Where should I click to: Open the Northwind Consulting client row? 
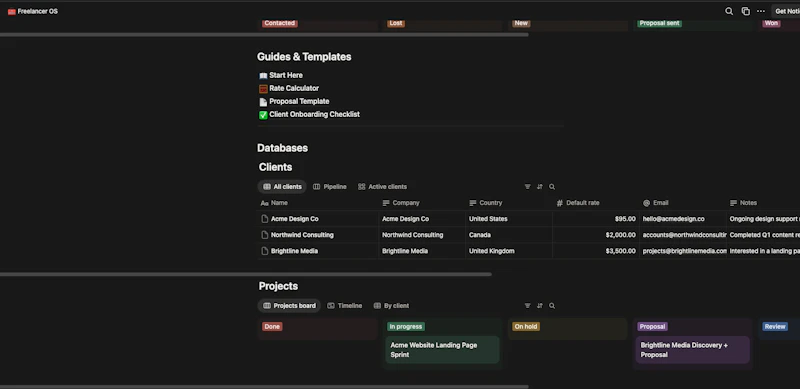tap(302, 235)
